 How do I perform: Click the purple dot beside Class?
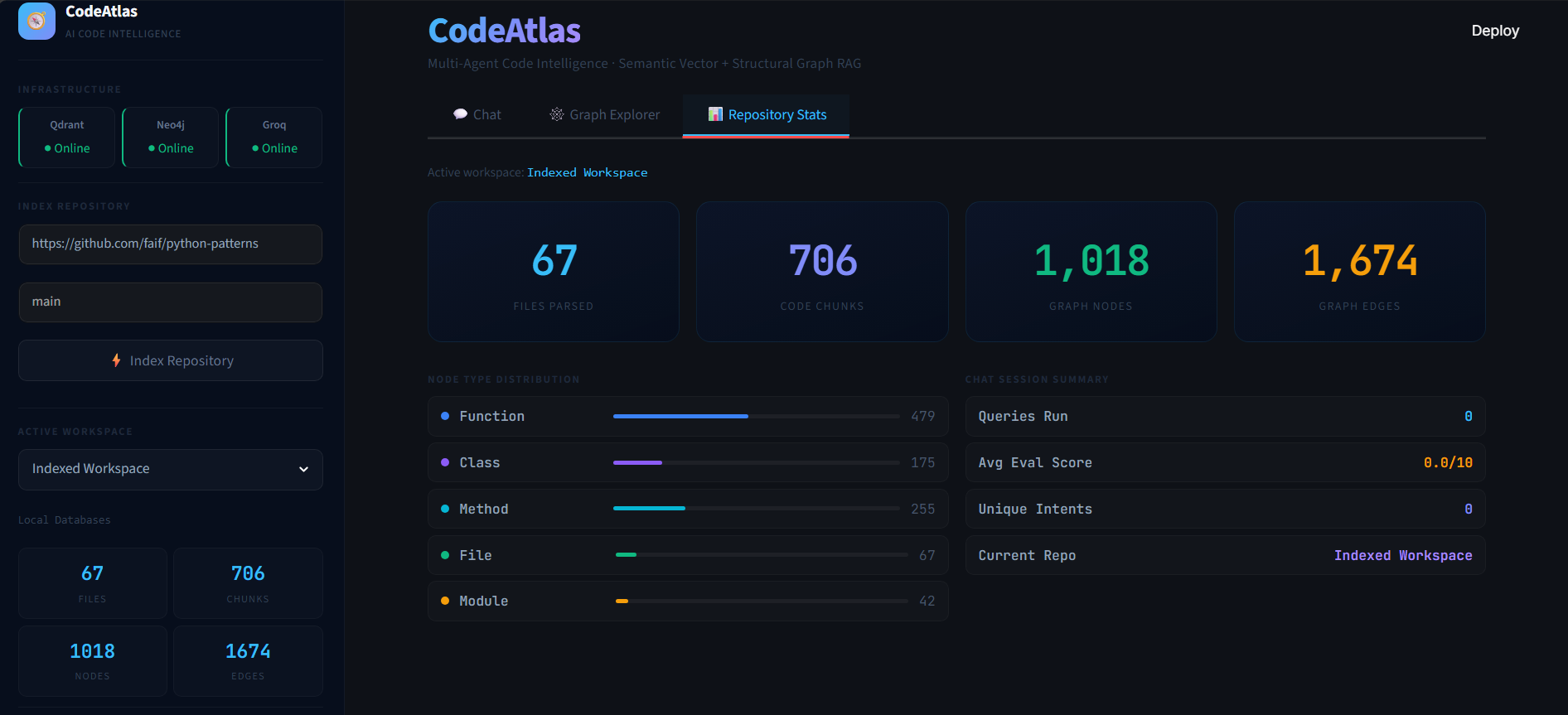[x=445, y=462]
